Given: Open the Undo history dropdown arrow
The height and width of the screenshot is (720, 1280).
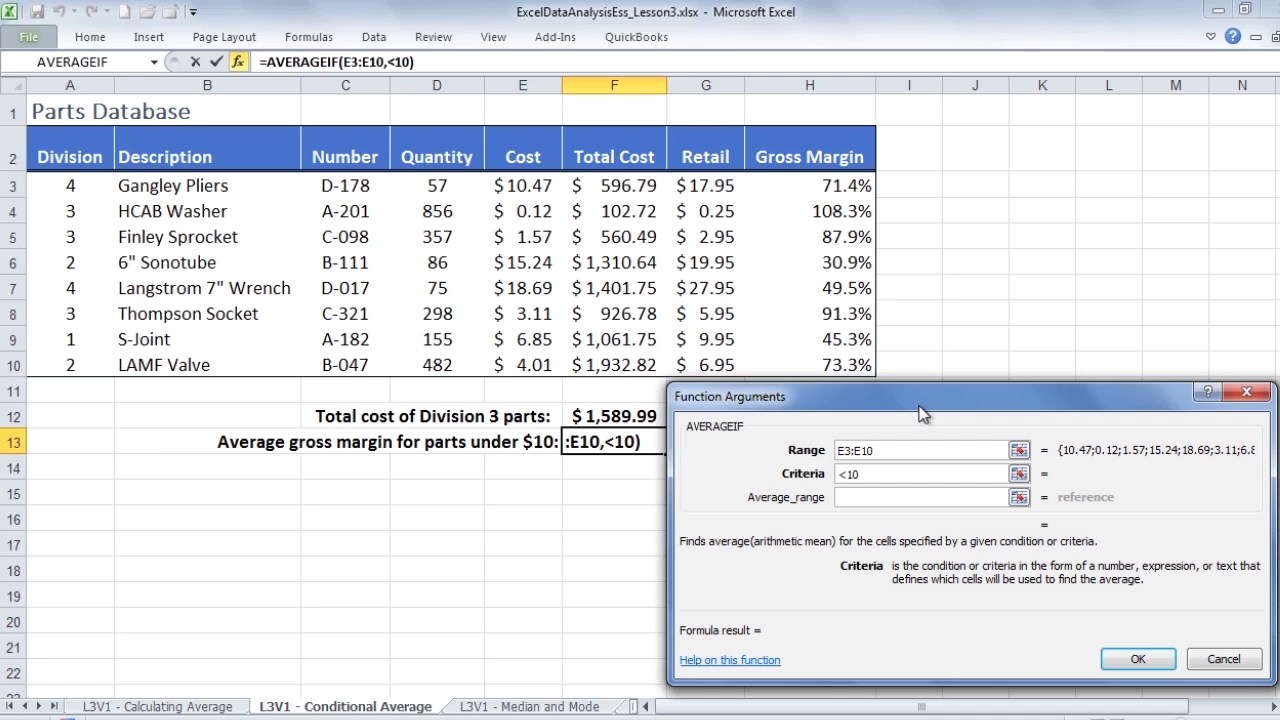Looking at the screenshot, I should 73,13.
